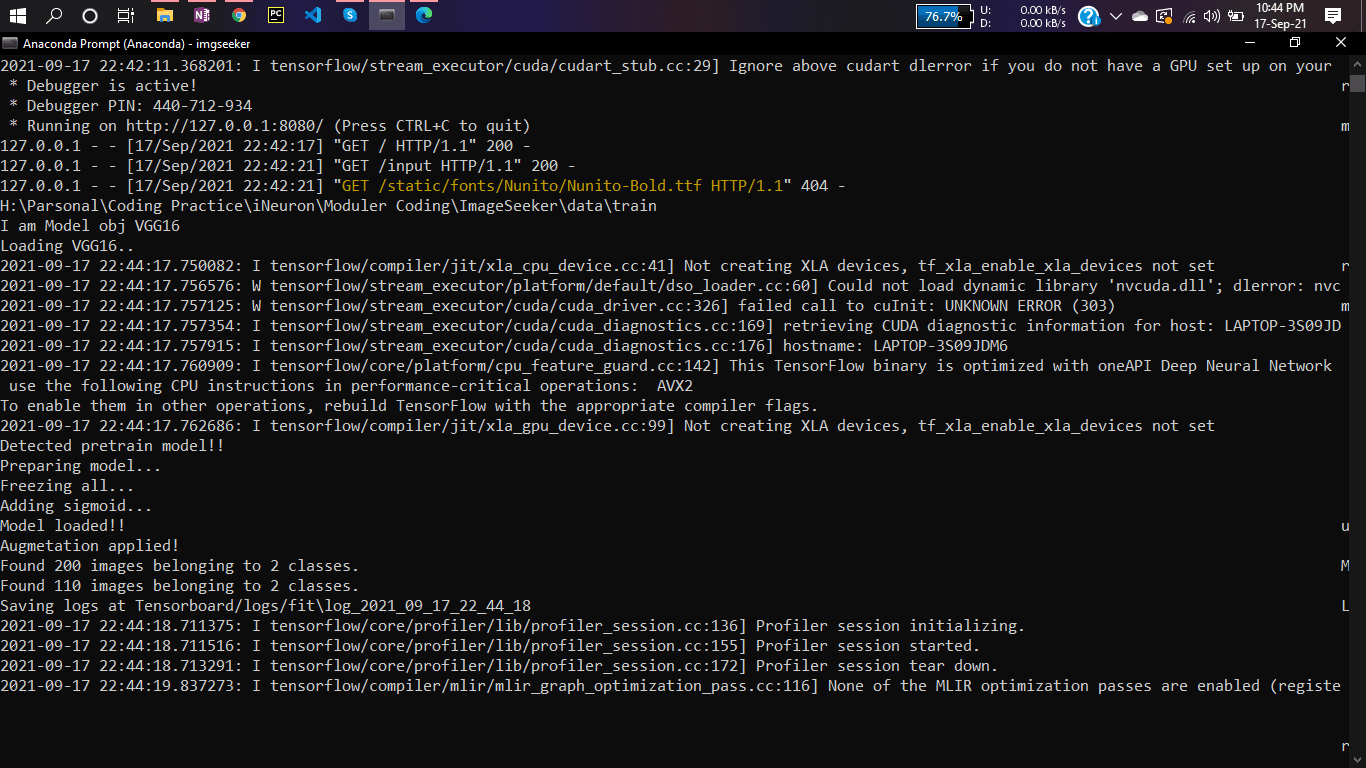Screen dimensions: 1366x768
Task: Open the clock showing 10:44 PM
Action: pyautogui.click(x=1280, y=16)
